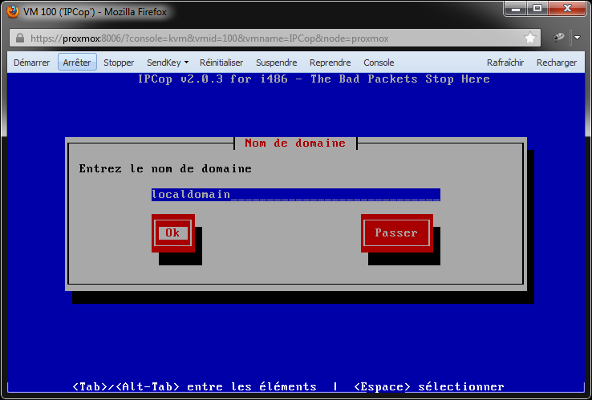The image size is (592, 400).
Task: Click Réinitialiser to reset the VM
Action: tap(221, 63)
